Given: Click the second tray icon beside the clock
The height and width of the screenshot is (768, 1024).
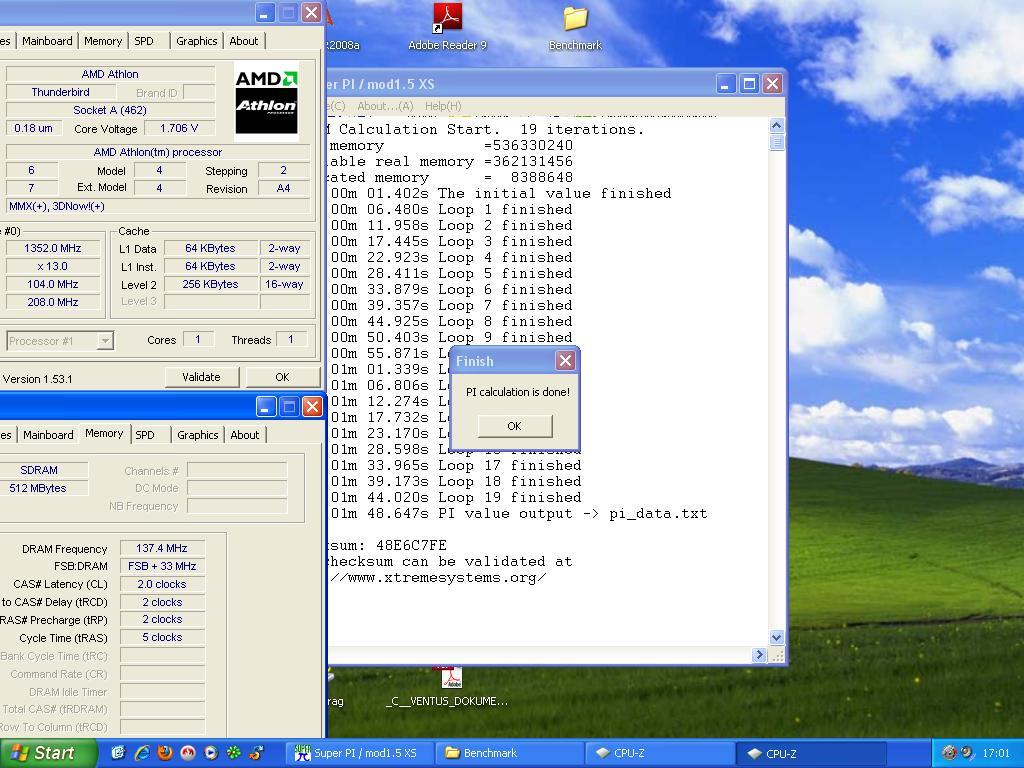Looking at the screenshot, I should click(966, 752).
